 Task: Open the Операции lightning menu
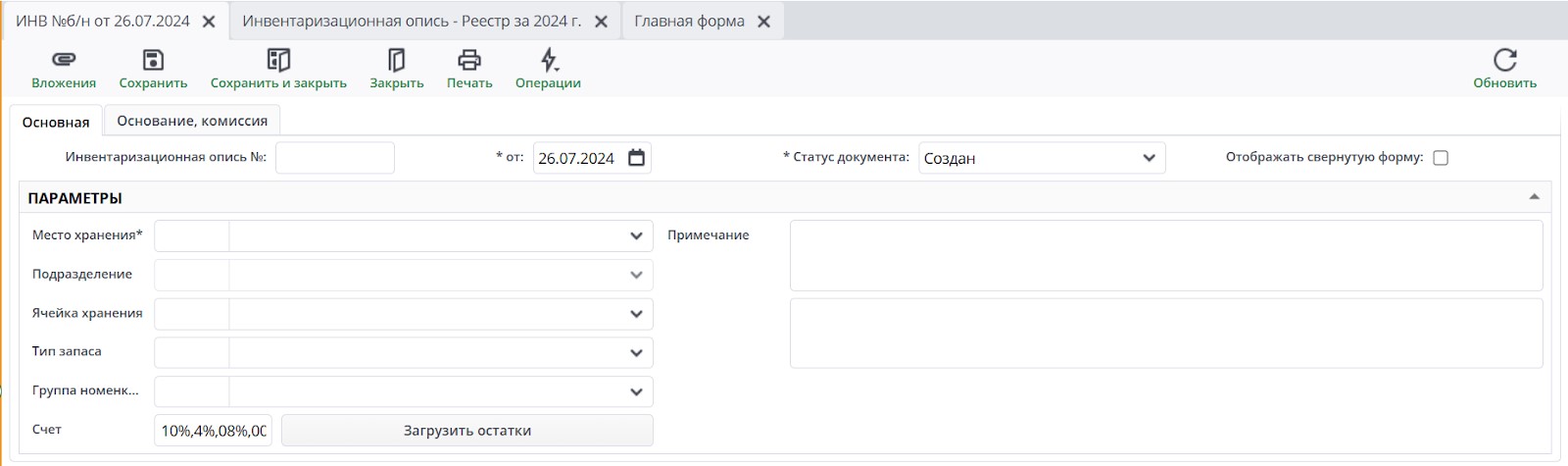tap(549, 61)
